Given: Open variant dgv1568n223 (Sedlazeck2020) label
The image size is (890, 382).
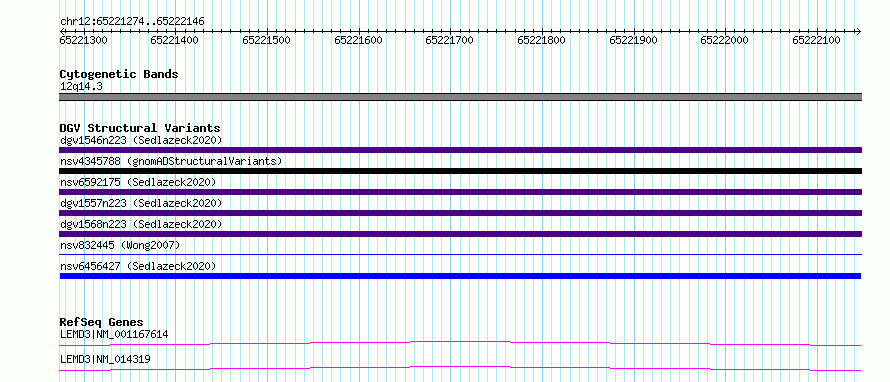Looking at the screenshot, I should pos(141,224).
